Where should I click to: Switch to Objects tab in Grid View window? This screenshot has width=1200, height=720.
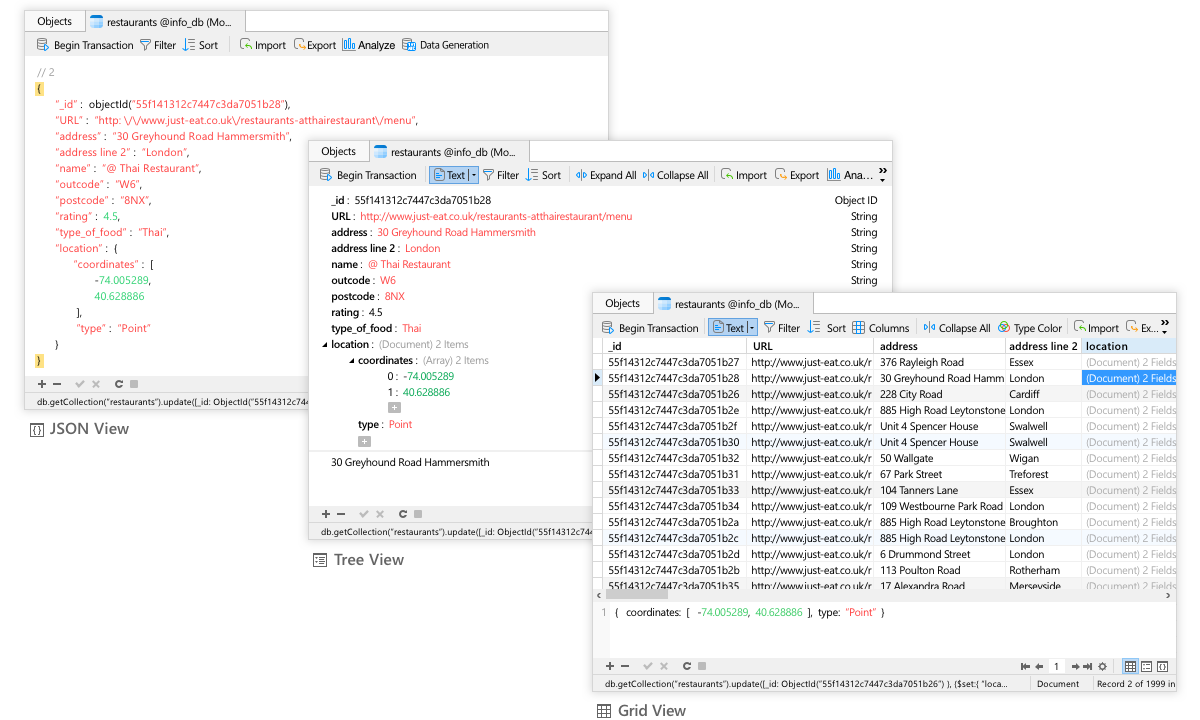[623, 303]
